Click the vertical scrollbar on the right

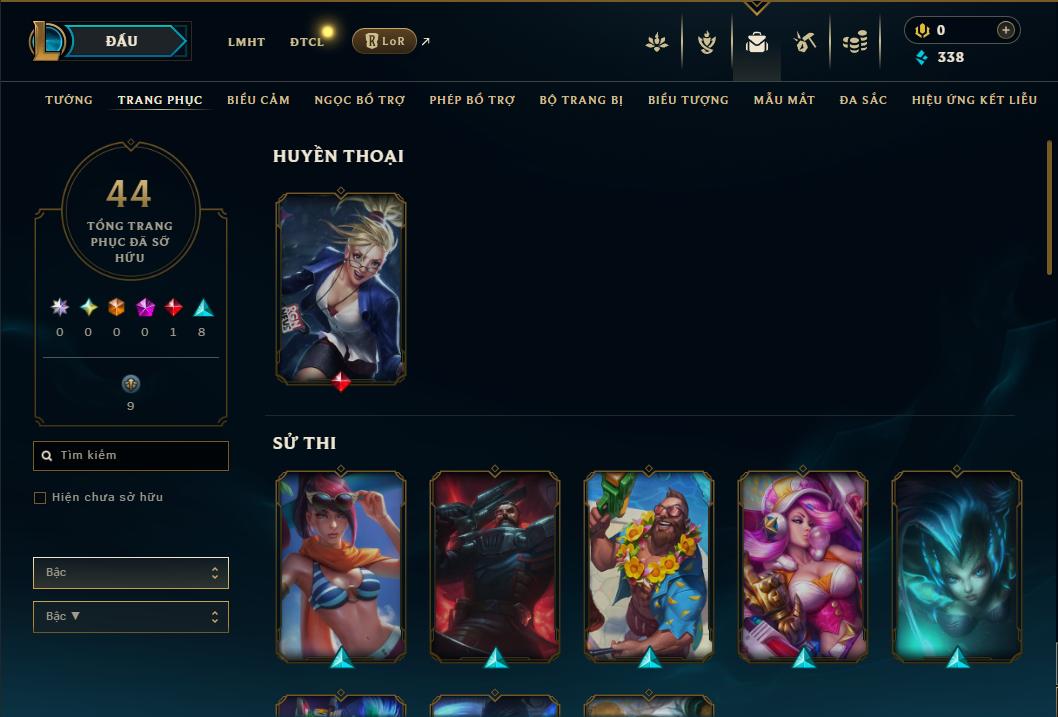[x=1049, y=208]
